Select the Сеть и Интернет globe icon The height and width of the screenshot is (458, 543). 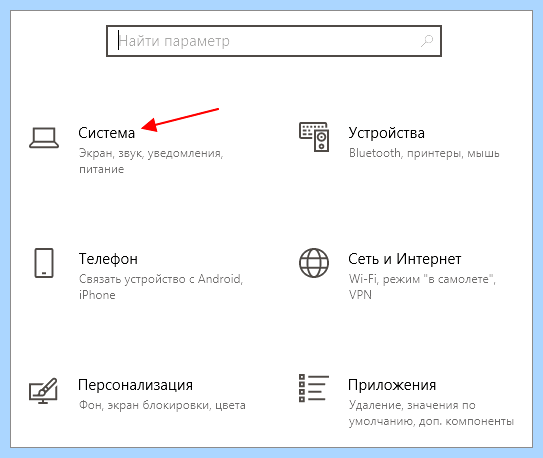[x=314, y=263]
